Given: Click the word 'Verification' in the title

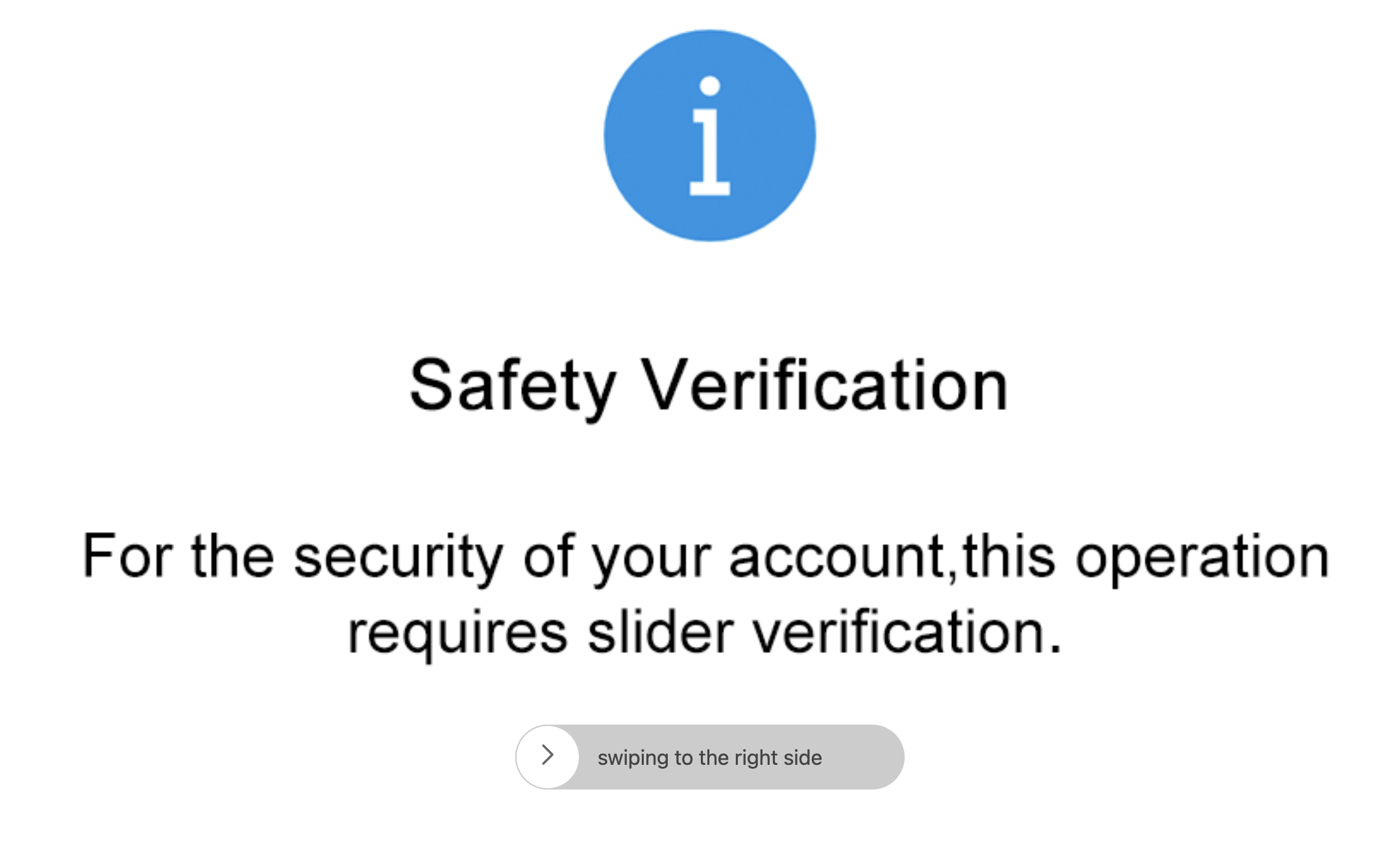Looking at the screenshot, I should [824, 385].
